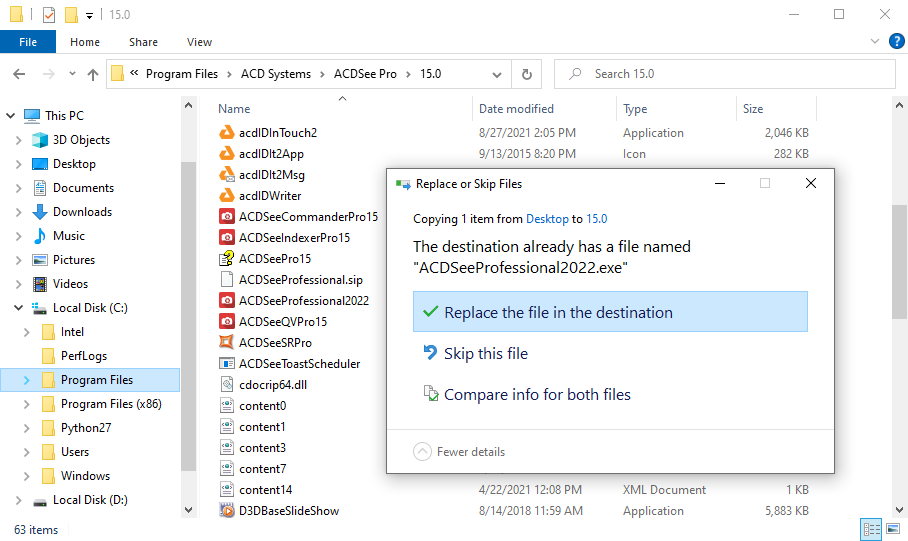Click the acdIDInTouch2 application icon
This screenshot has height=541, width=908.
(226, 133)
